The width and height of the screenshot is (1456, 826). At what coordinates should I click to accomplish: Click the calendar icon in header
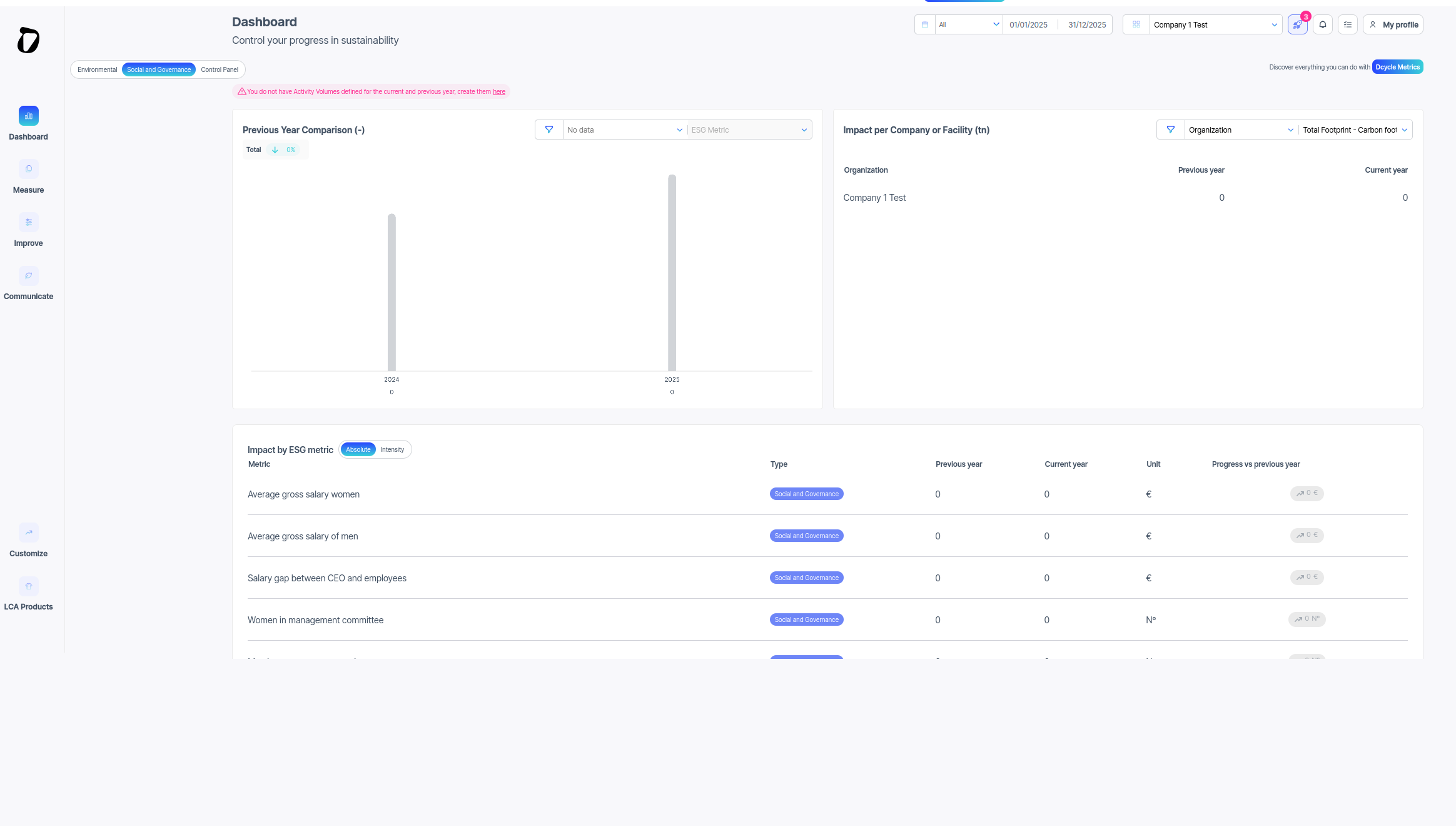[x=925, y=24]
